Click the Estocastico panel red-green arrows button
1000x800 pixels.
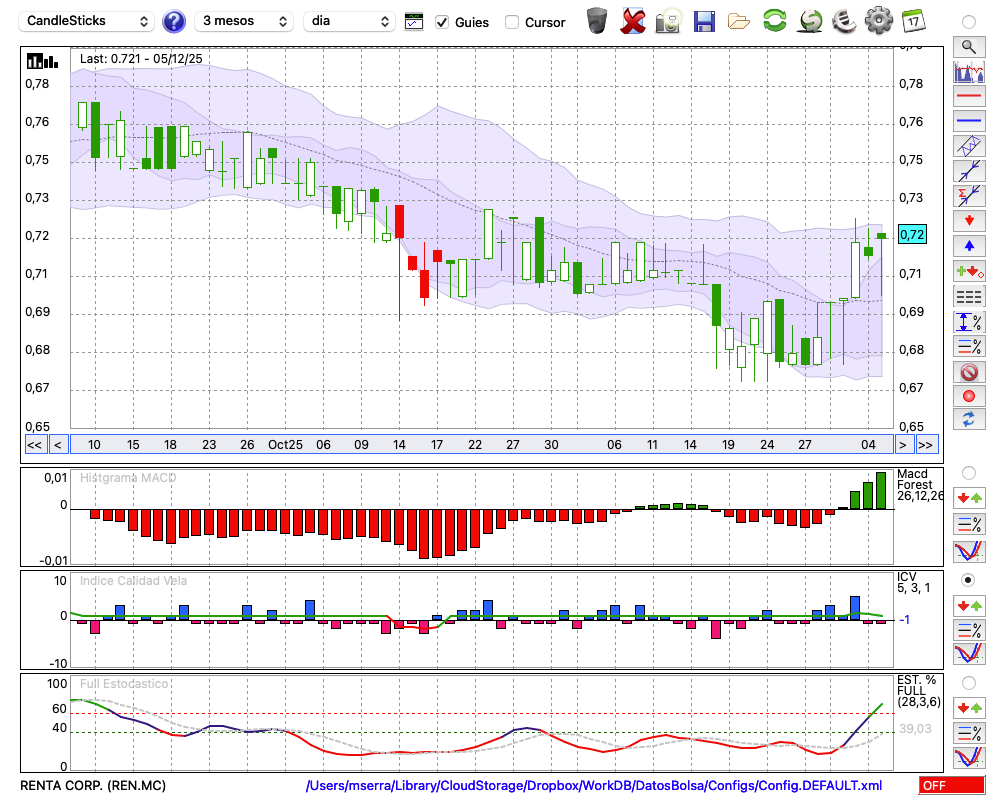coord(969,707)
